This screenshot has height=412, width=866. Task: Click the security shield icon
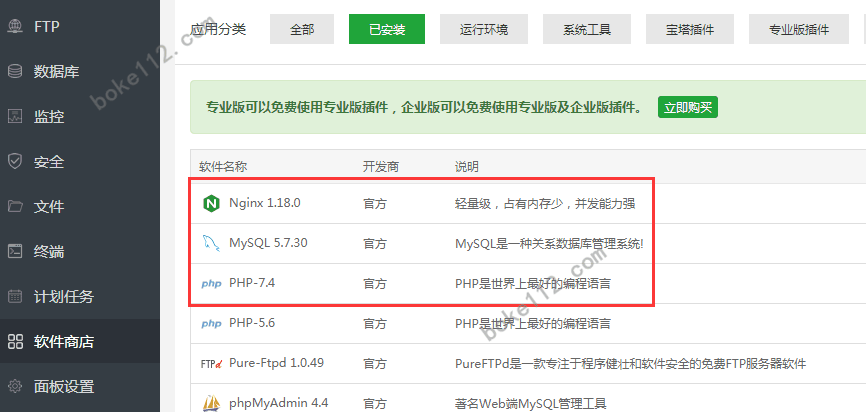[x=15, y=162]
